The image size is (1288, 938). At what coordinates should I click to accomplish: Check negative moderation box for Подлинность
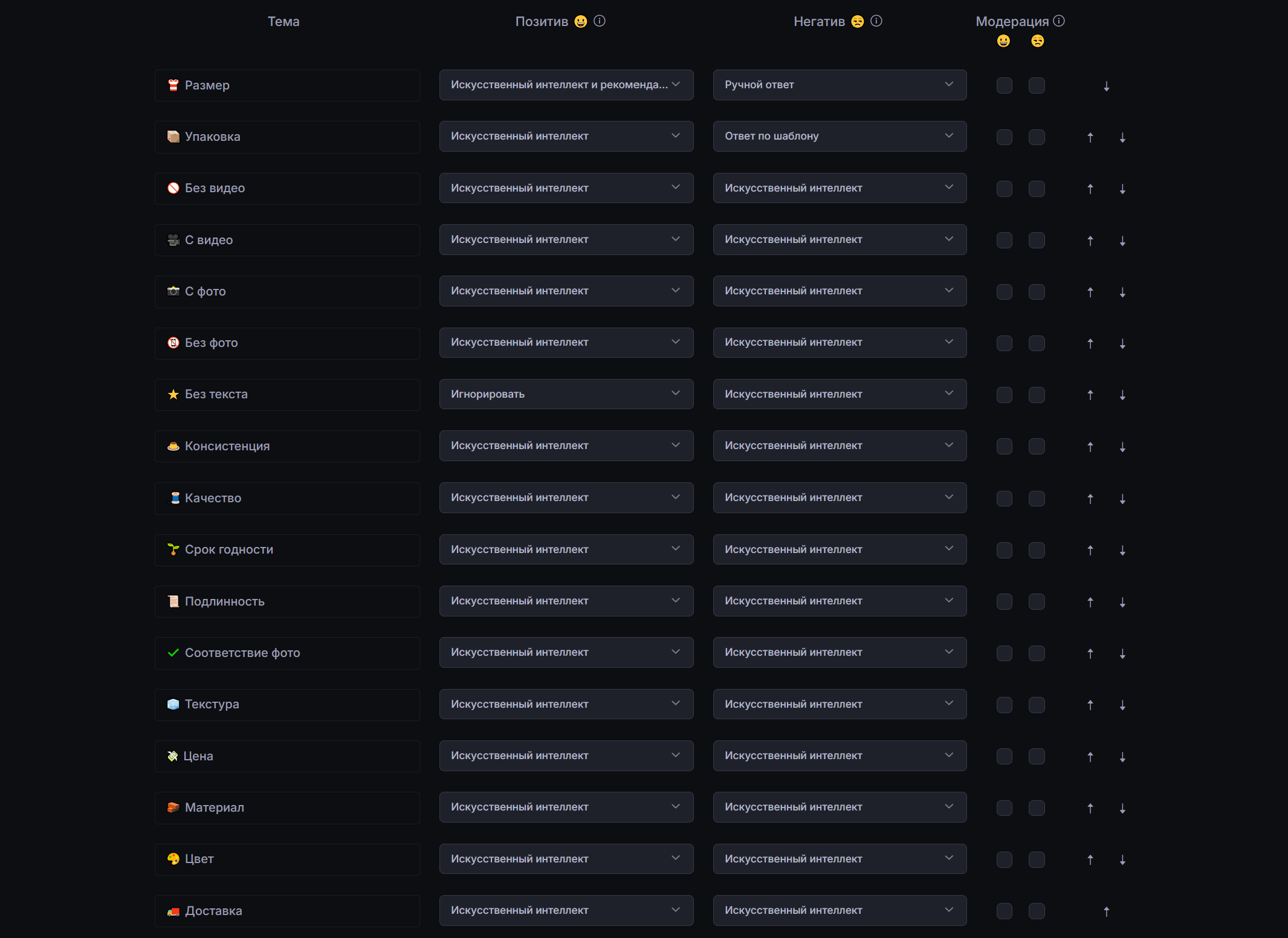1037,602
